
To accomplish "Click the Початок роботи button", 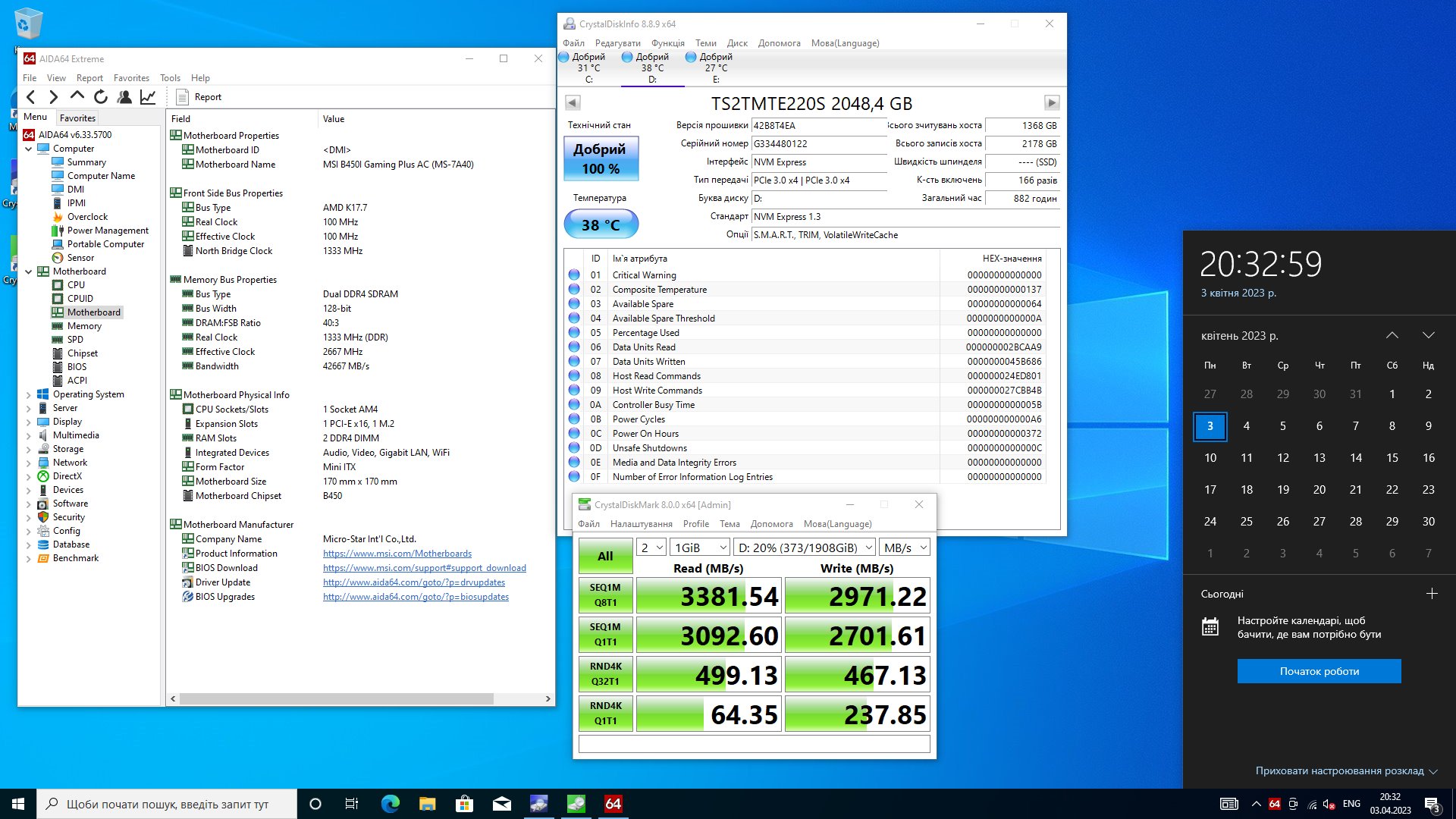I will point(1319,671).
